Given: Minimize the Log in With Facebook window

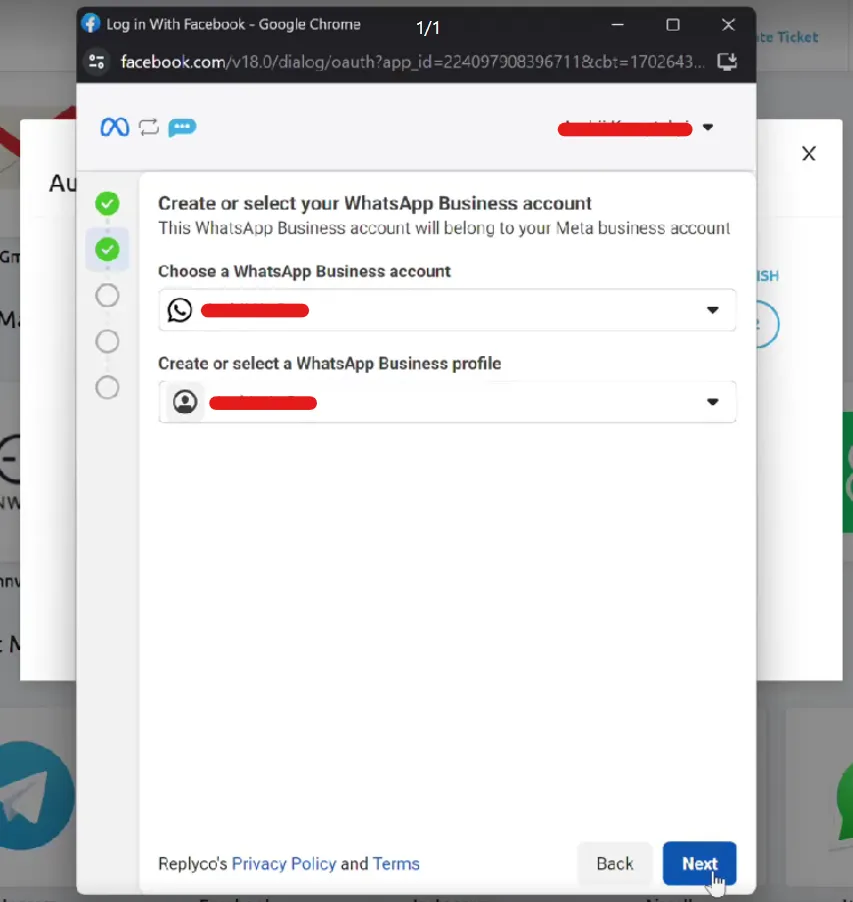Looking at the screenshot, I should click(x=617, y=25).
